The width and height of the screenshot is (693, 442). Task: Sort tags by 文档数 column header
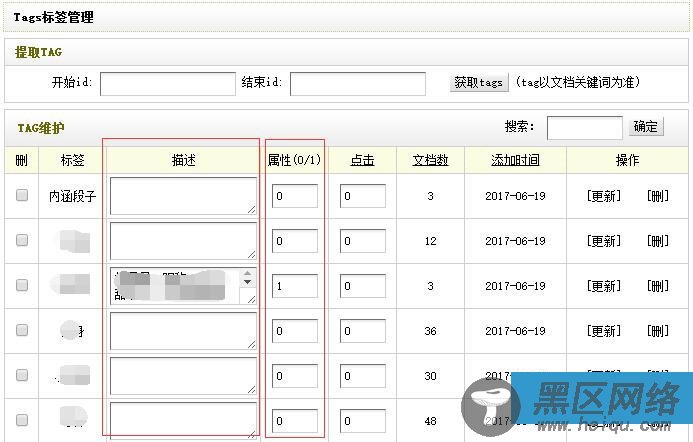tap(430, 160)
